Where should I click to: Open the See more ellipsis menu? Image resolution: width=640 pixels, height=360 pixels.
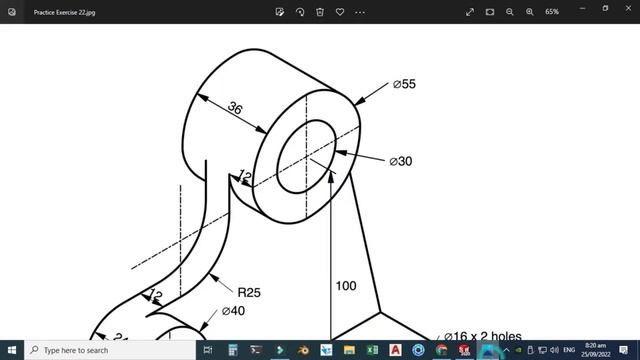[x=360, y=13]
